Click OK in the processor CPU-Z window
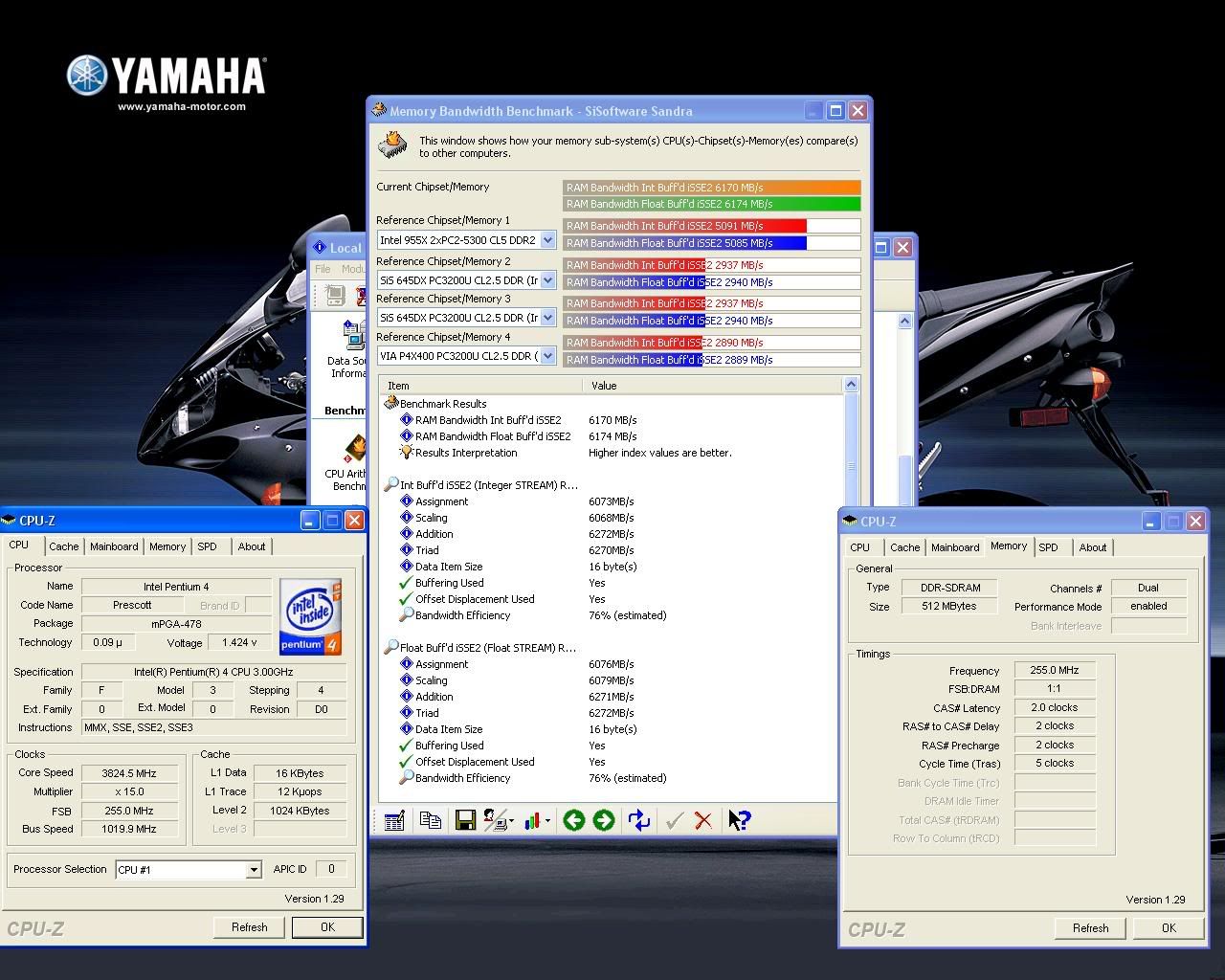 click(327, 927)
